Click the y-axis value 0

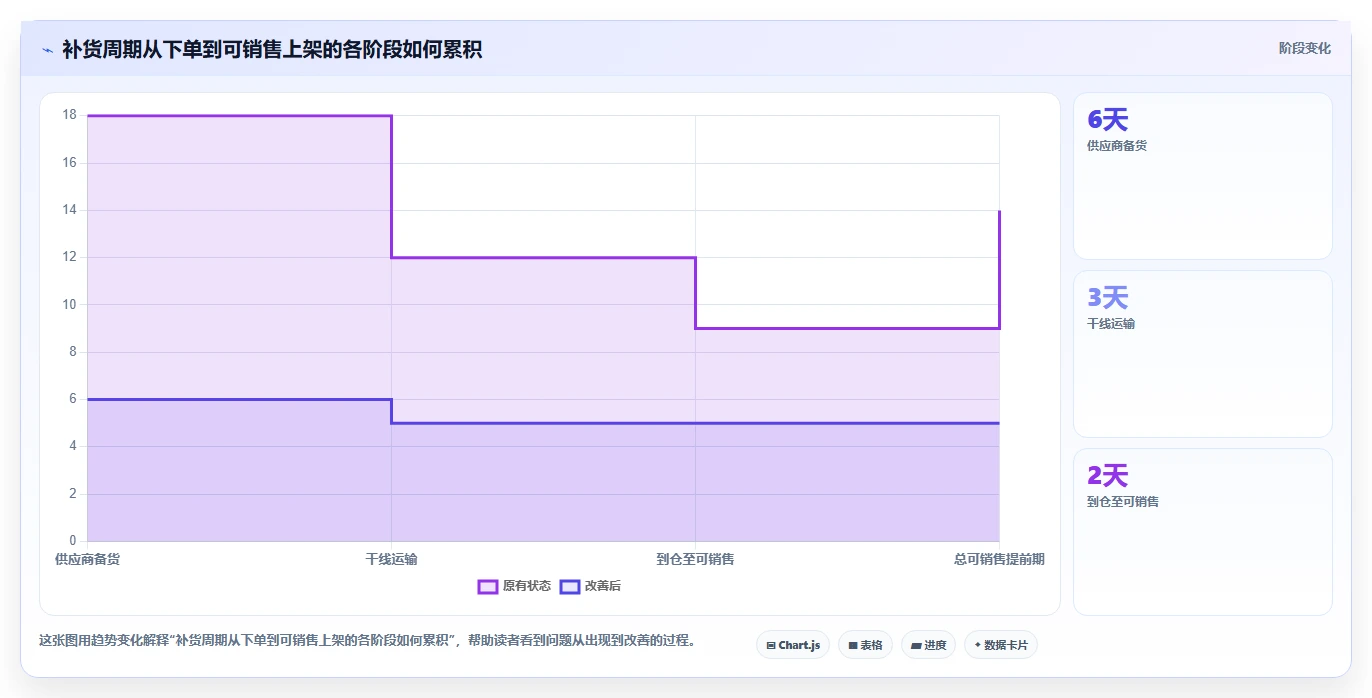[x=72, y=541]
